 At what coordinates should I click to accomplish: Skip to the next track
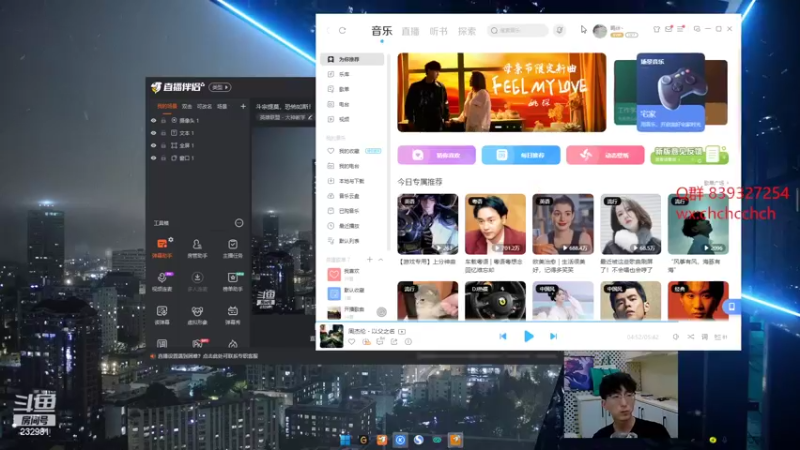coord(553,336)
